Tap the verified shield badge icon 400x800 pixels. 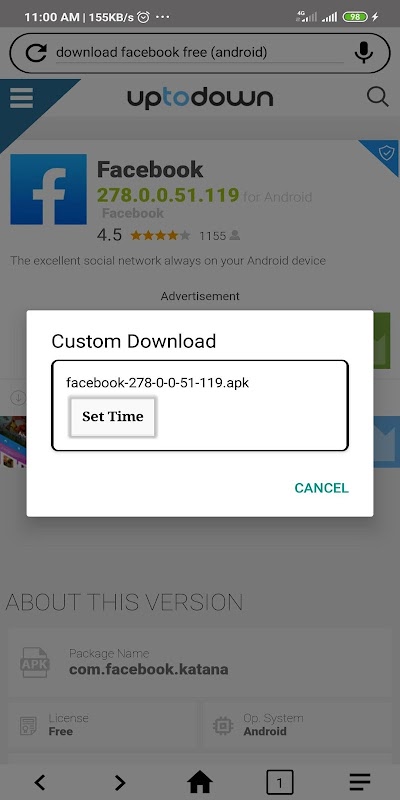(x=386, y=153)
